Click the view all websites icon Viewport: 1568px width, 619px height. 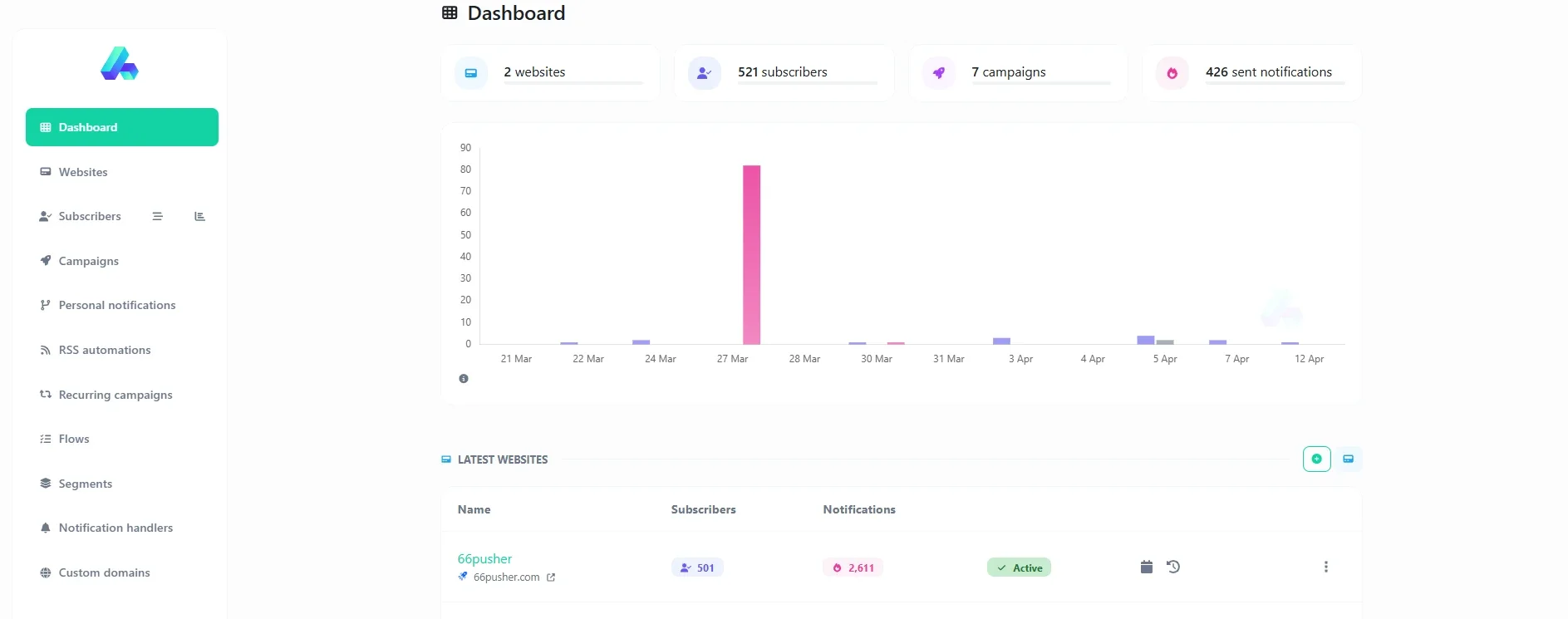coord(1348,459)
